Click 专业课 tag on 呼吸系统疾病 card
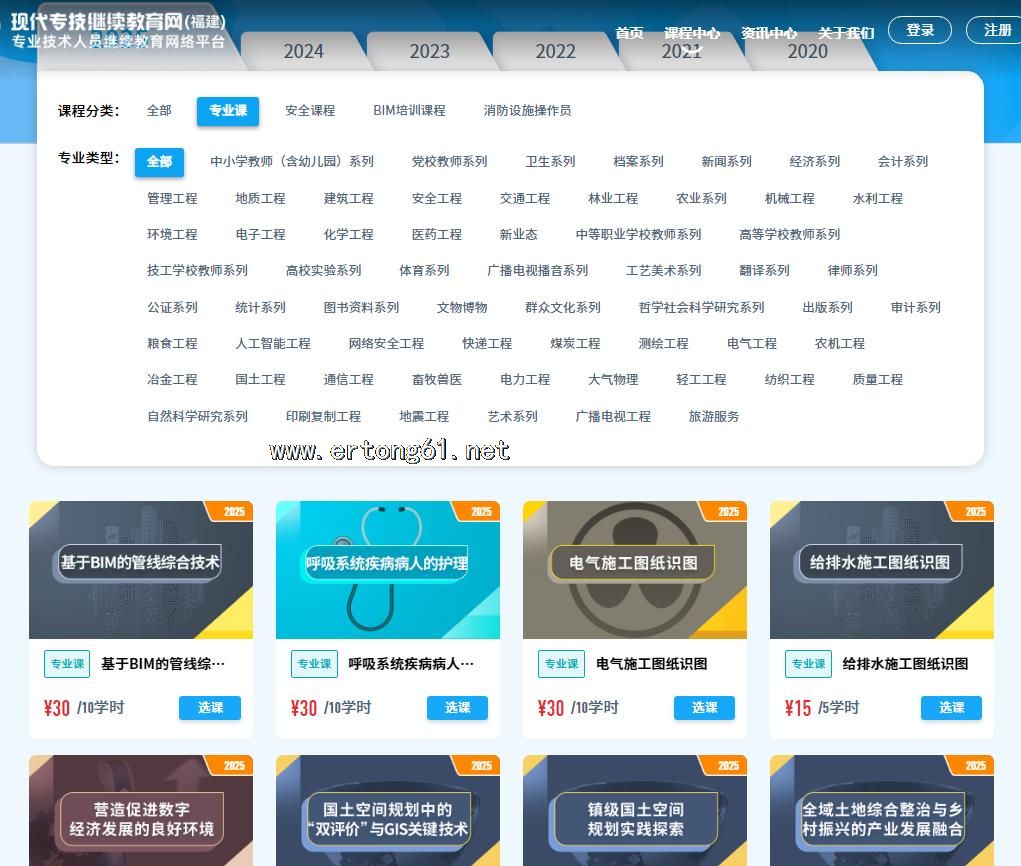Viewport: 1021px width, 866px height. pos(314,664)
